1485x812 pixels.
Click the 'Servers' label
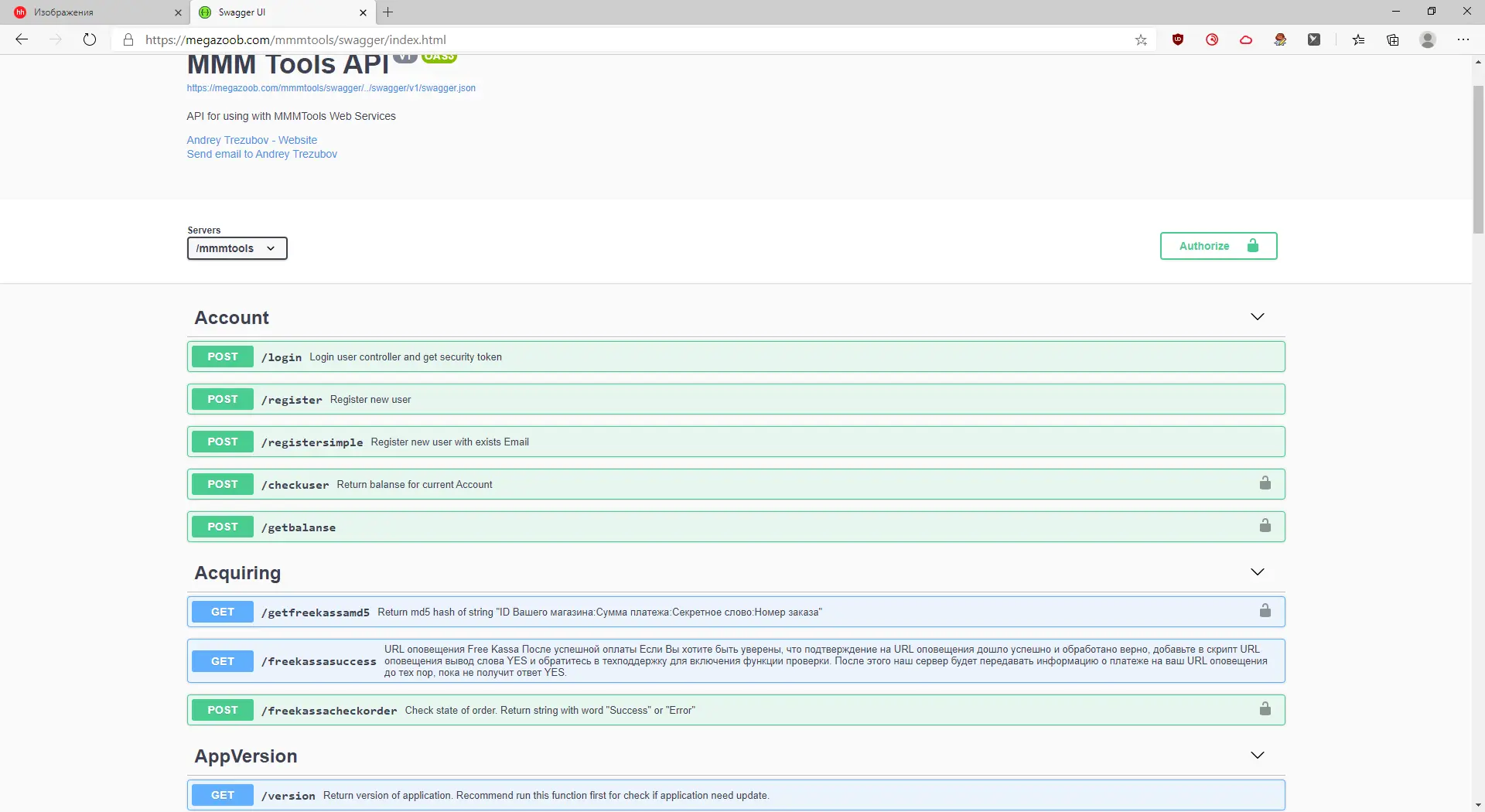[204, 230]
